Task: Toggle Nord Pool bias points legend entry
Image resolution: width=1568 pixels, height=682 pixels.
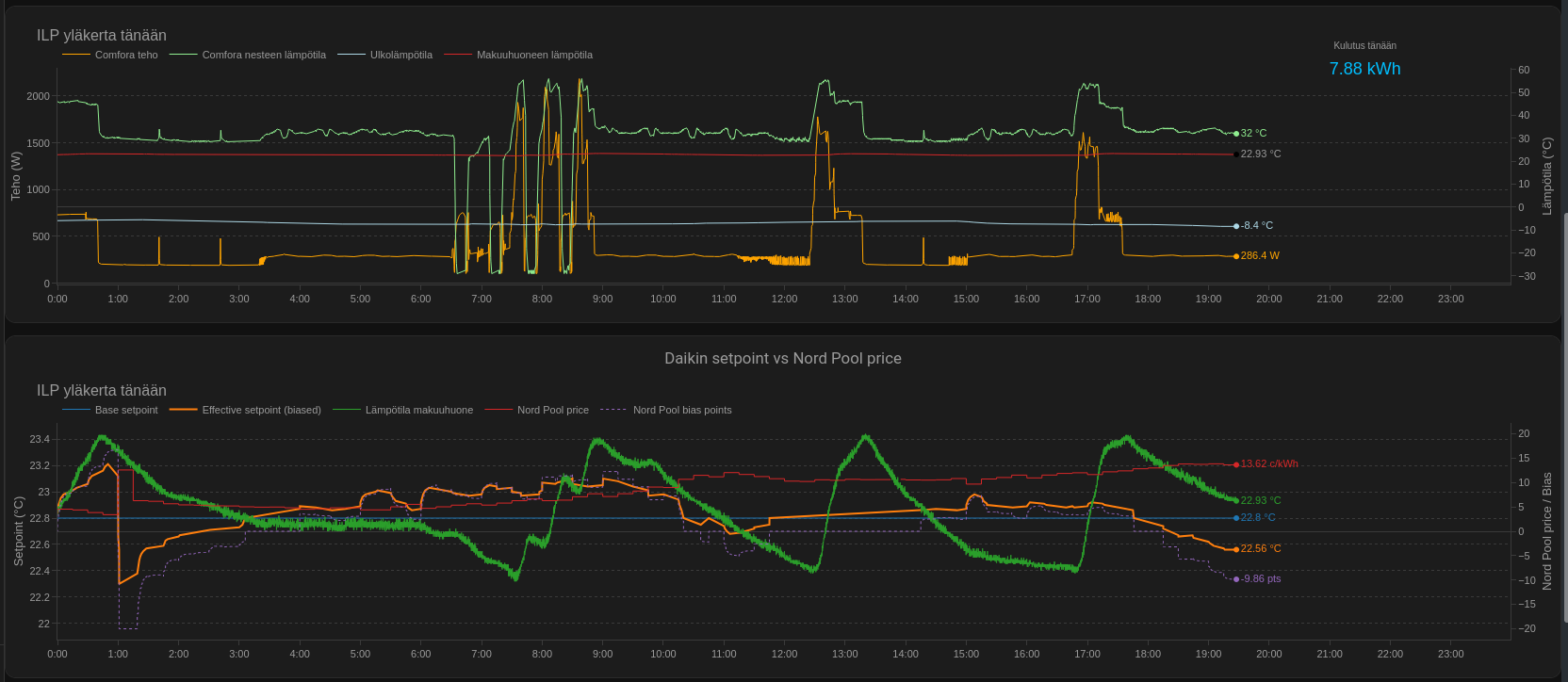Action: (681, 410)
